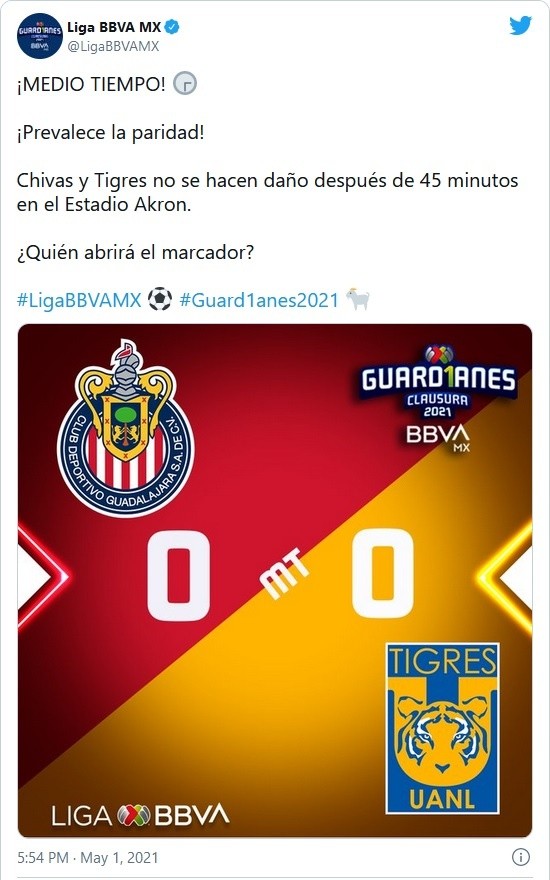Open the @LigaBBVAMX handle
The height and width of the screenshot is (880, 550).
point(113,46)
